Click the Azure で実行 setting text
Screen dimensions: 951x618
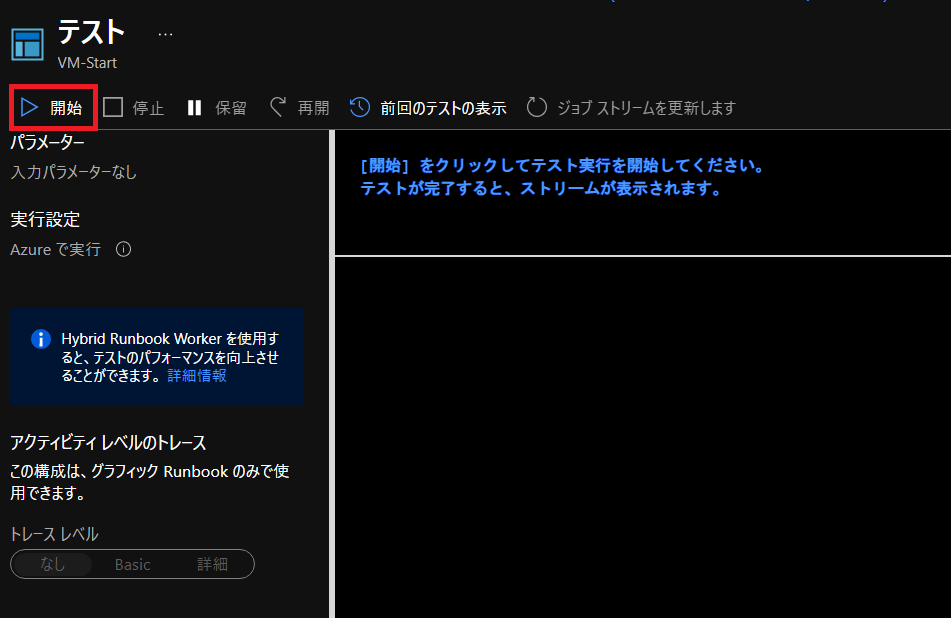55,249
